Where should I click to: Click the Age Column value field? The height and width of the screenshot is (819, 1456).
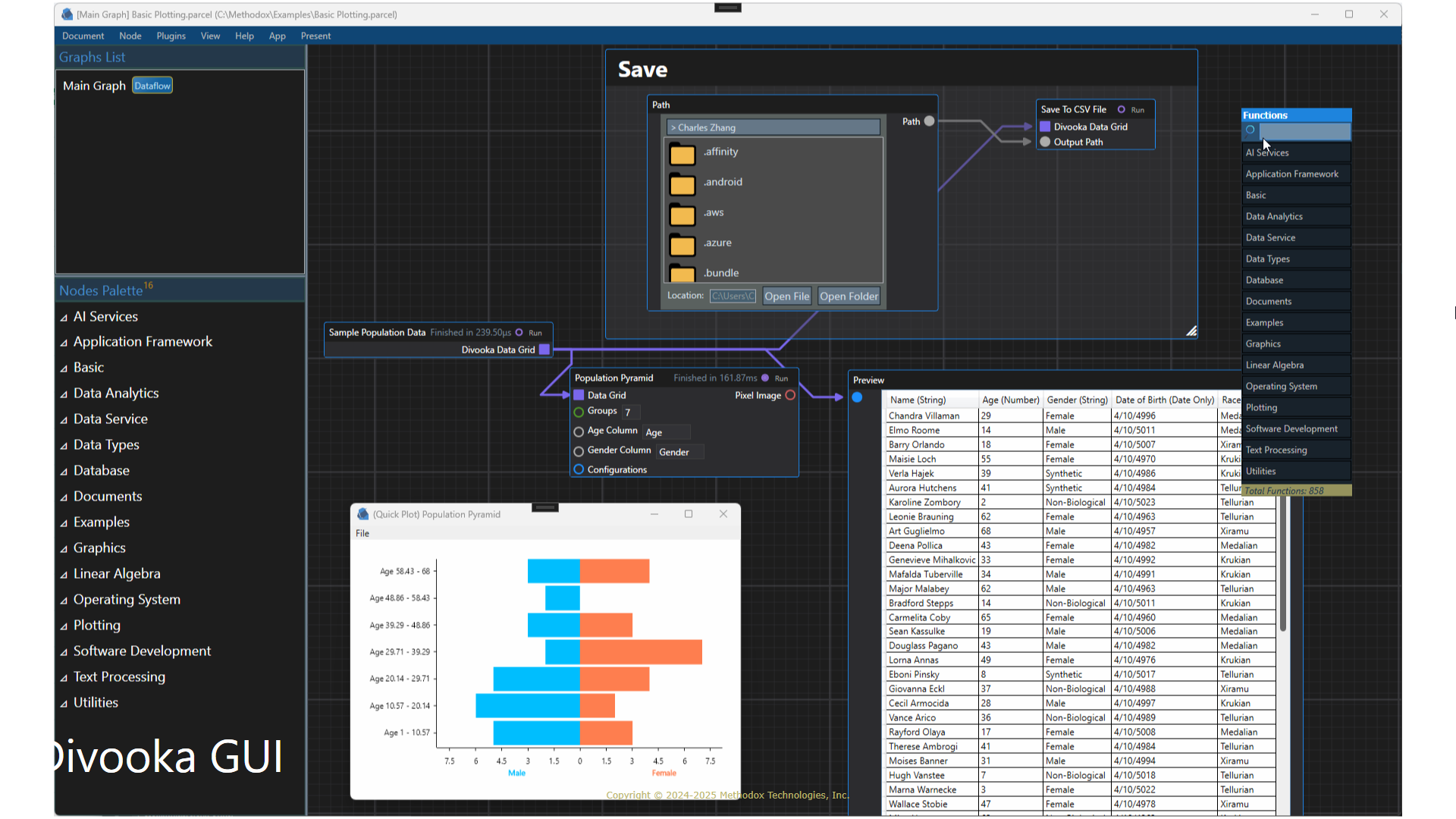click(666, 432)
